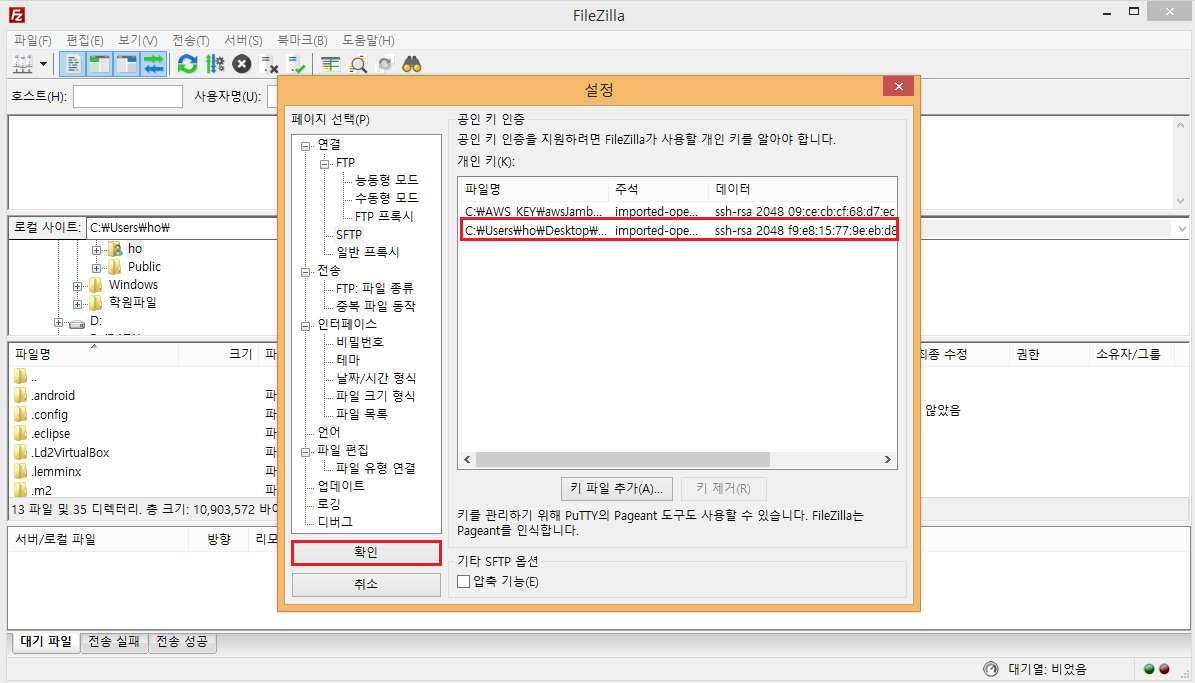Image resolution: width=1195 pixels, height=683 pixels.
Task: Open the filename filters icon
Action: 330,64
